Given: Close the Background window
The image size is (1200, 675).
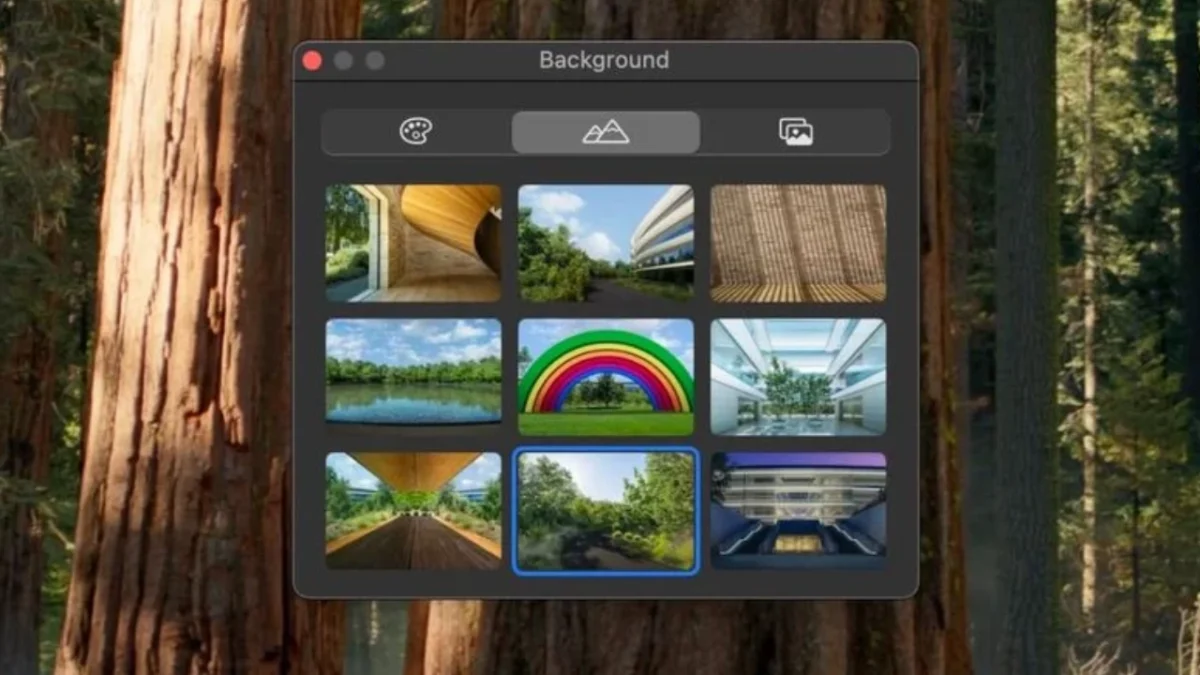Looking at the screenshot, I should coord(312,61).
